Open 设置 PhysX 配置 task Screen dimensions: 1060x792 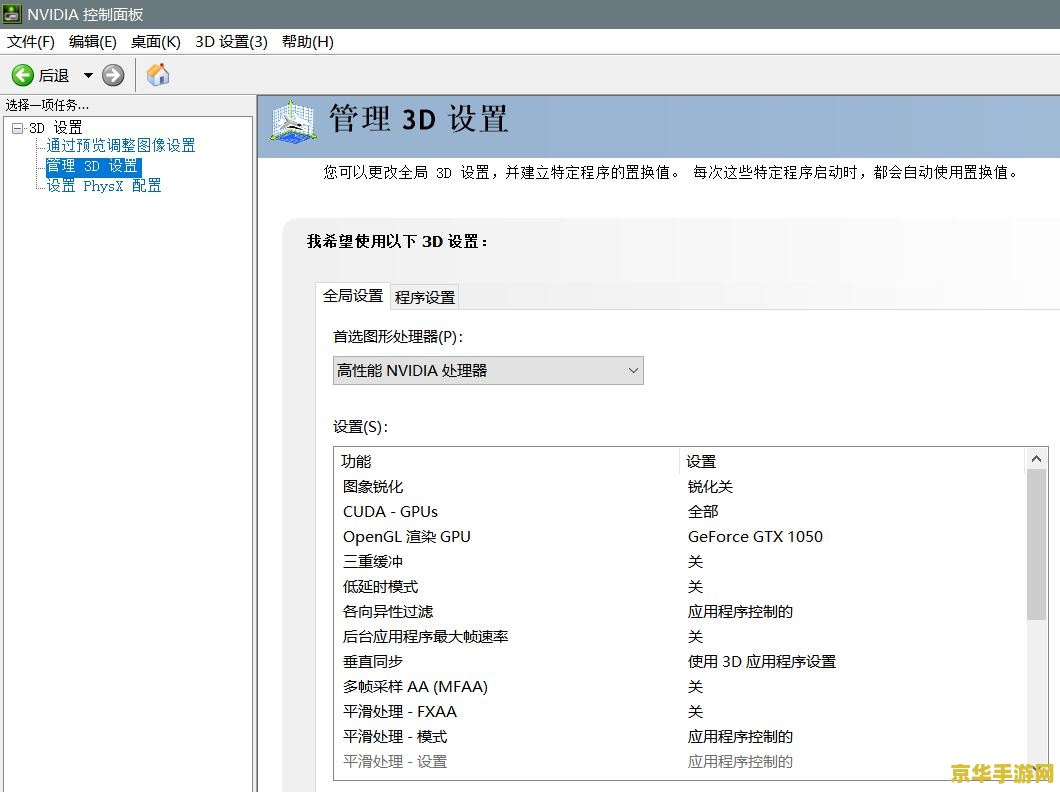(x=103, y=186)
